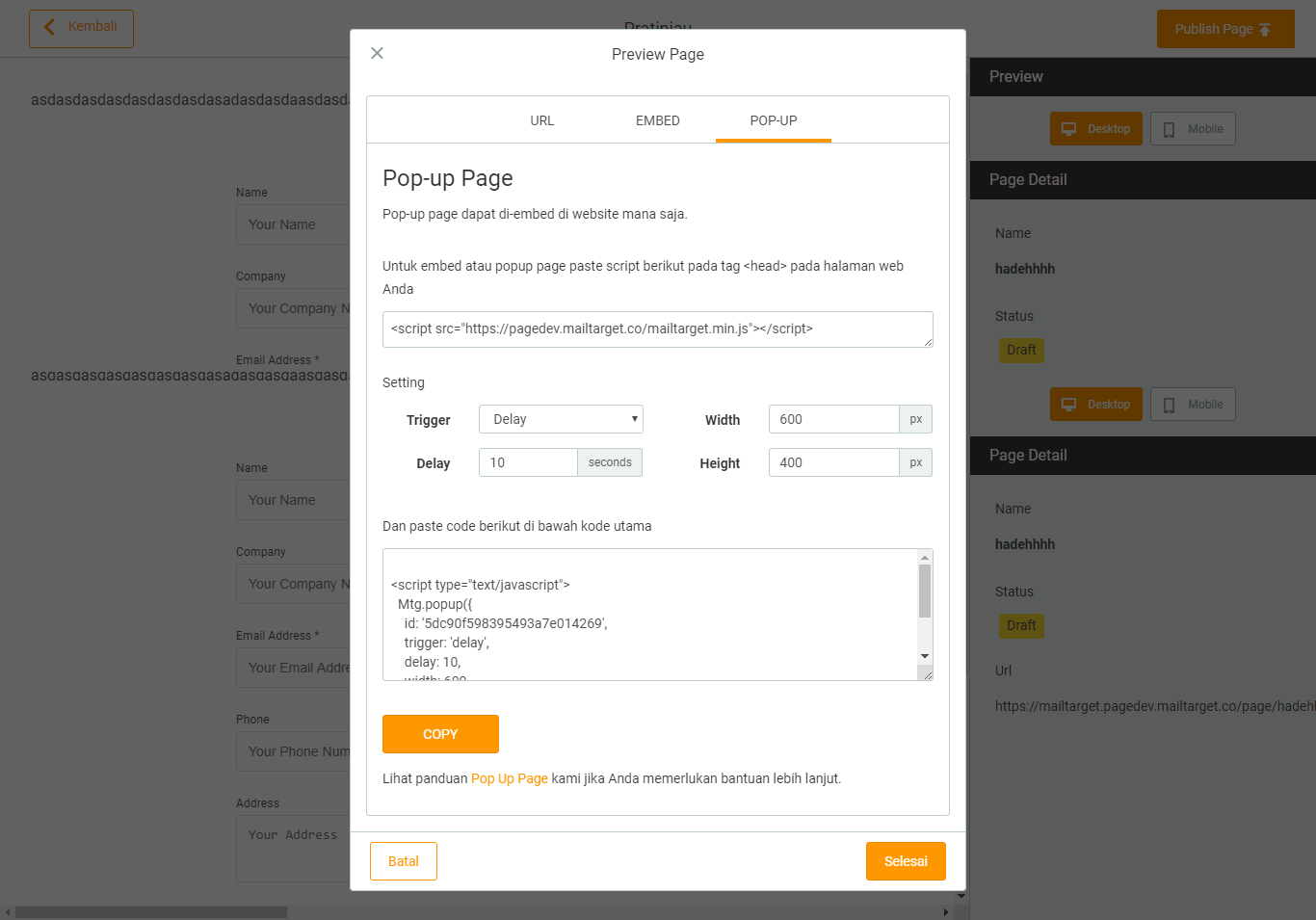Click the Width input field
This screenshot has height=920, width=1316.
(833, 419)
